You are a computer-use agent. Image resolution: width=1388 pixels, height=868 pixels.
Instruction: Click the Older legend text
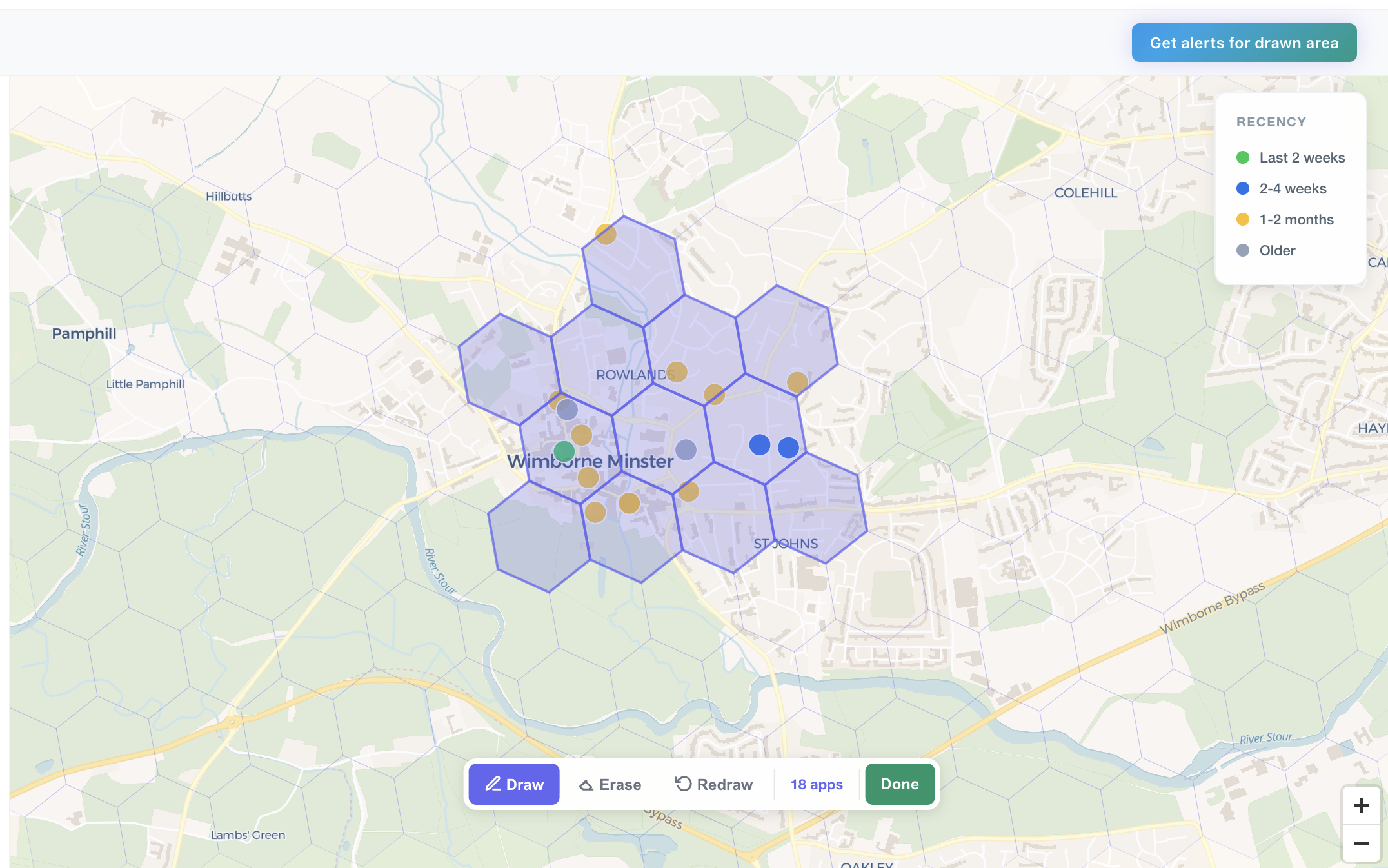(1277, 250)
